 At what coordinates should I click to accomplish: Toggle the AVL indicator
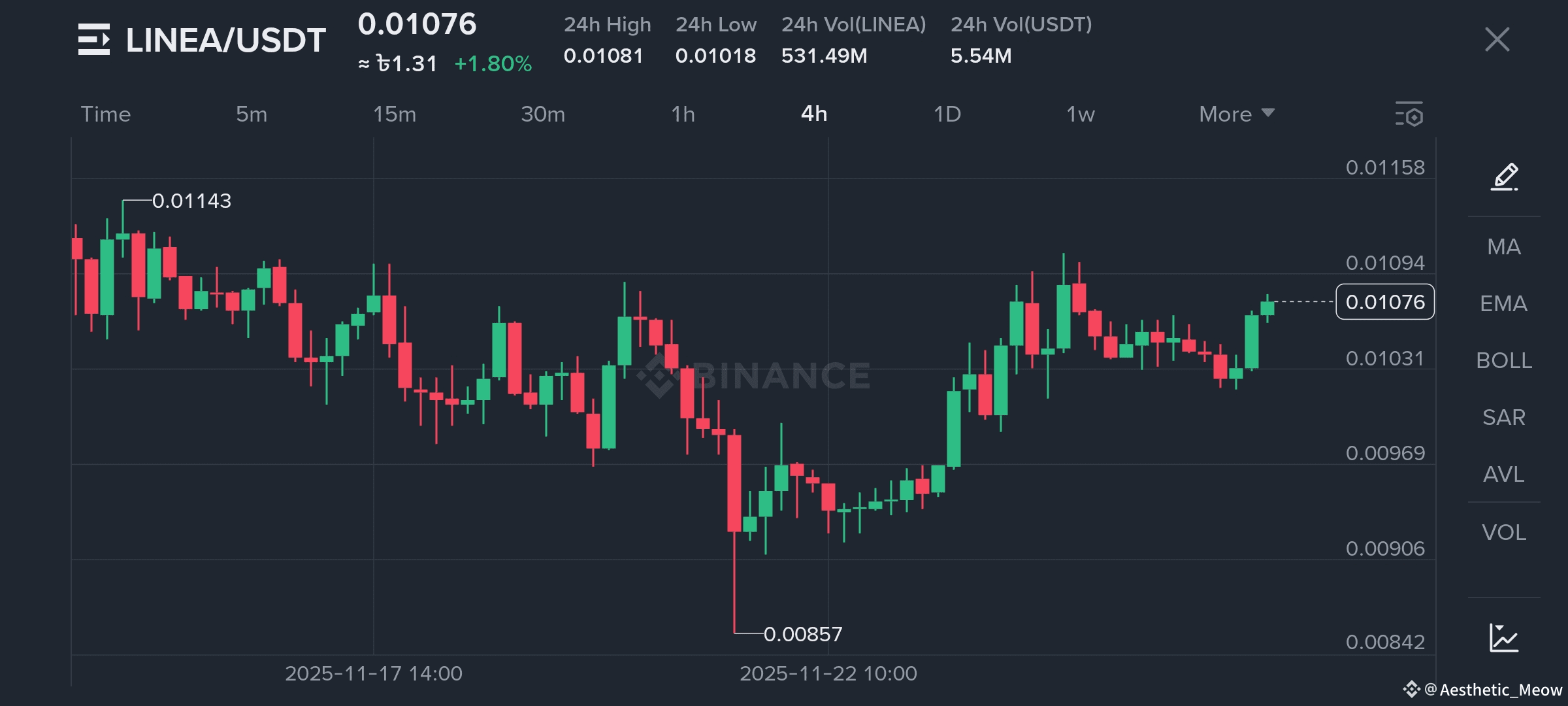[x=1504, y=474]
